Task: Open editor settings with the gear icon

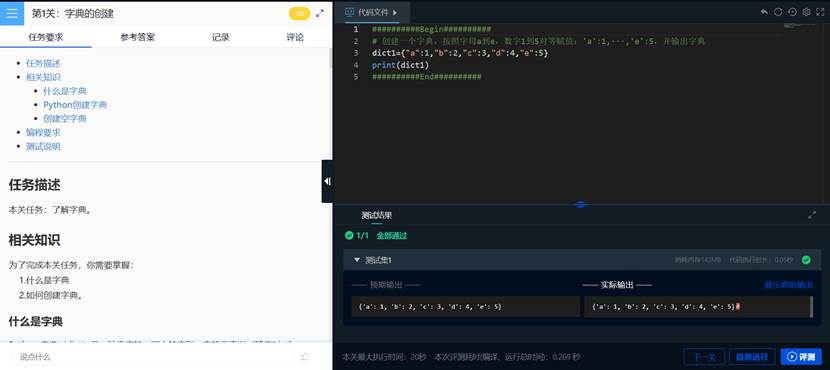Action: [x=806, y=12]
